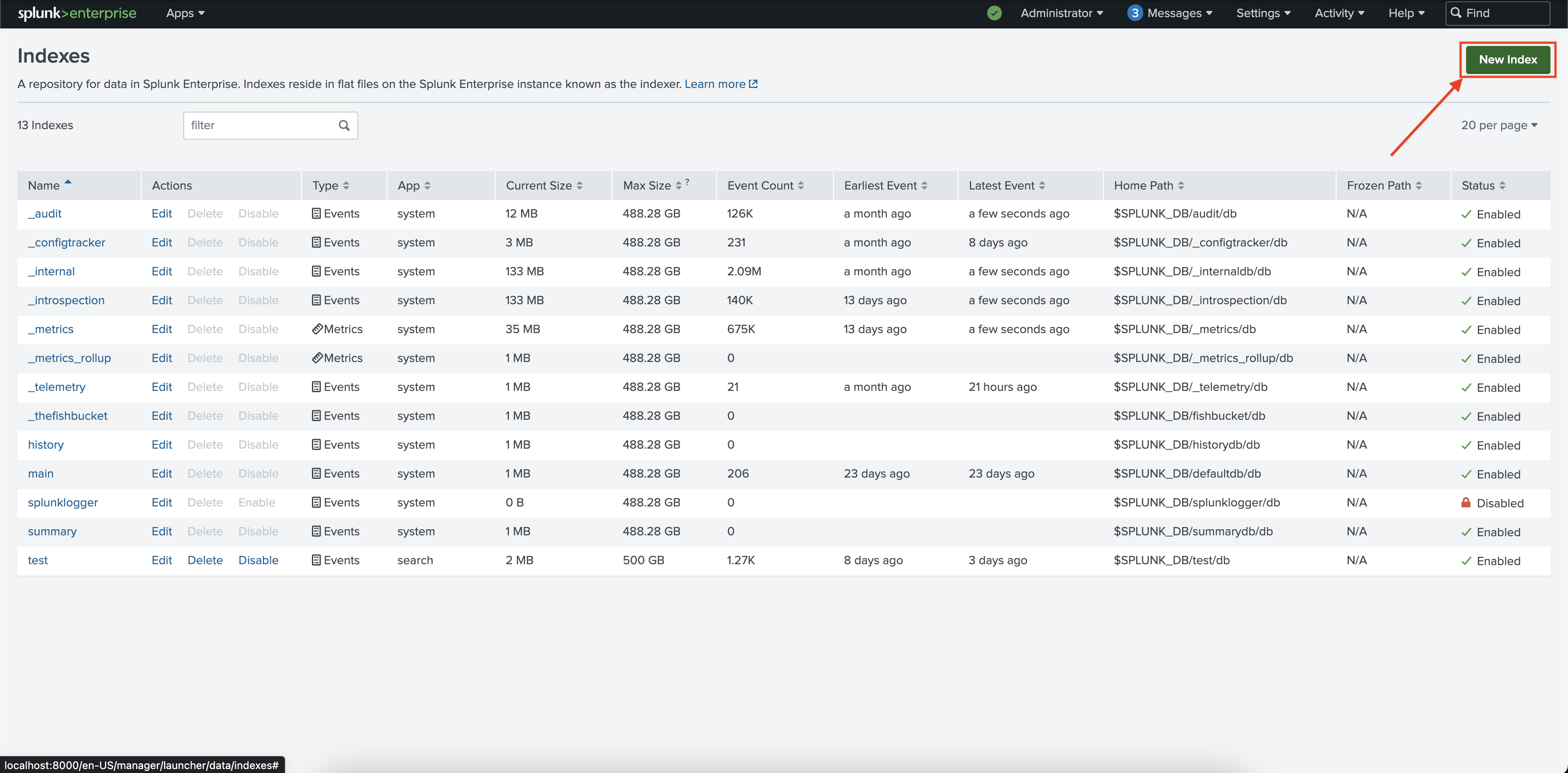Expand the Apps dropdown menu
Image resolution: width=1568 pixels, height=773 pixels.
point(185,13)
